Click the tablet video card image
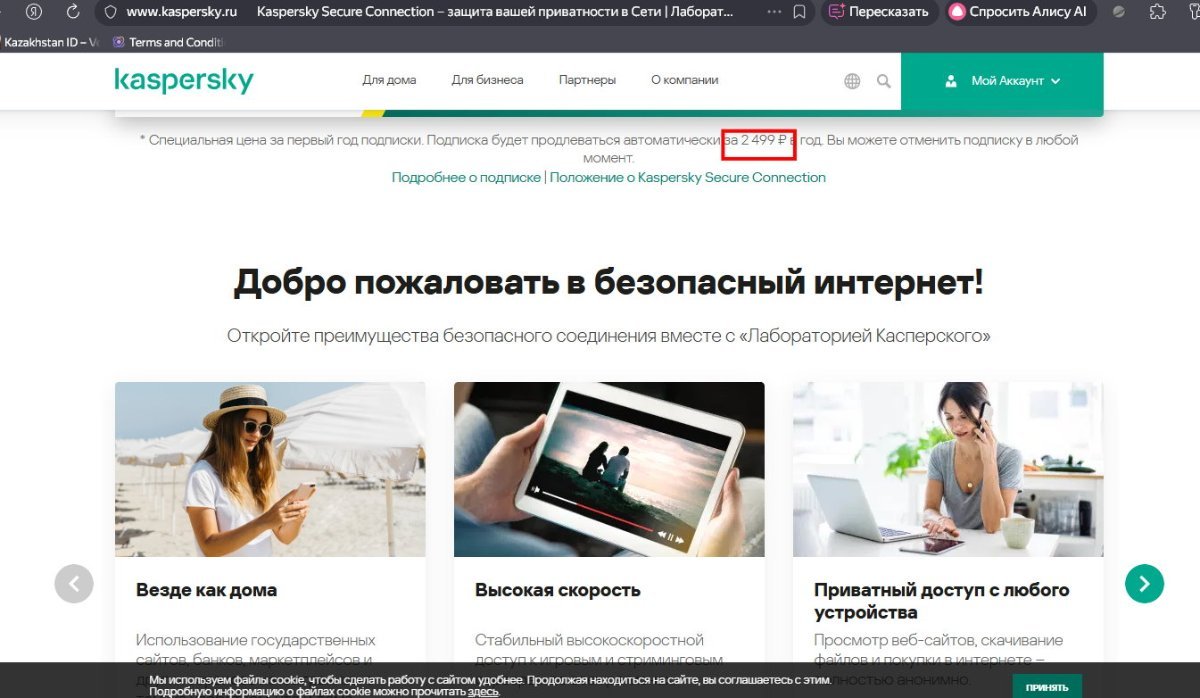1200x698 pixels. coord(609,469)
